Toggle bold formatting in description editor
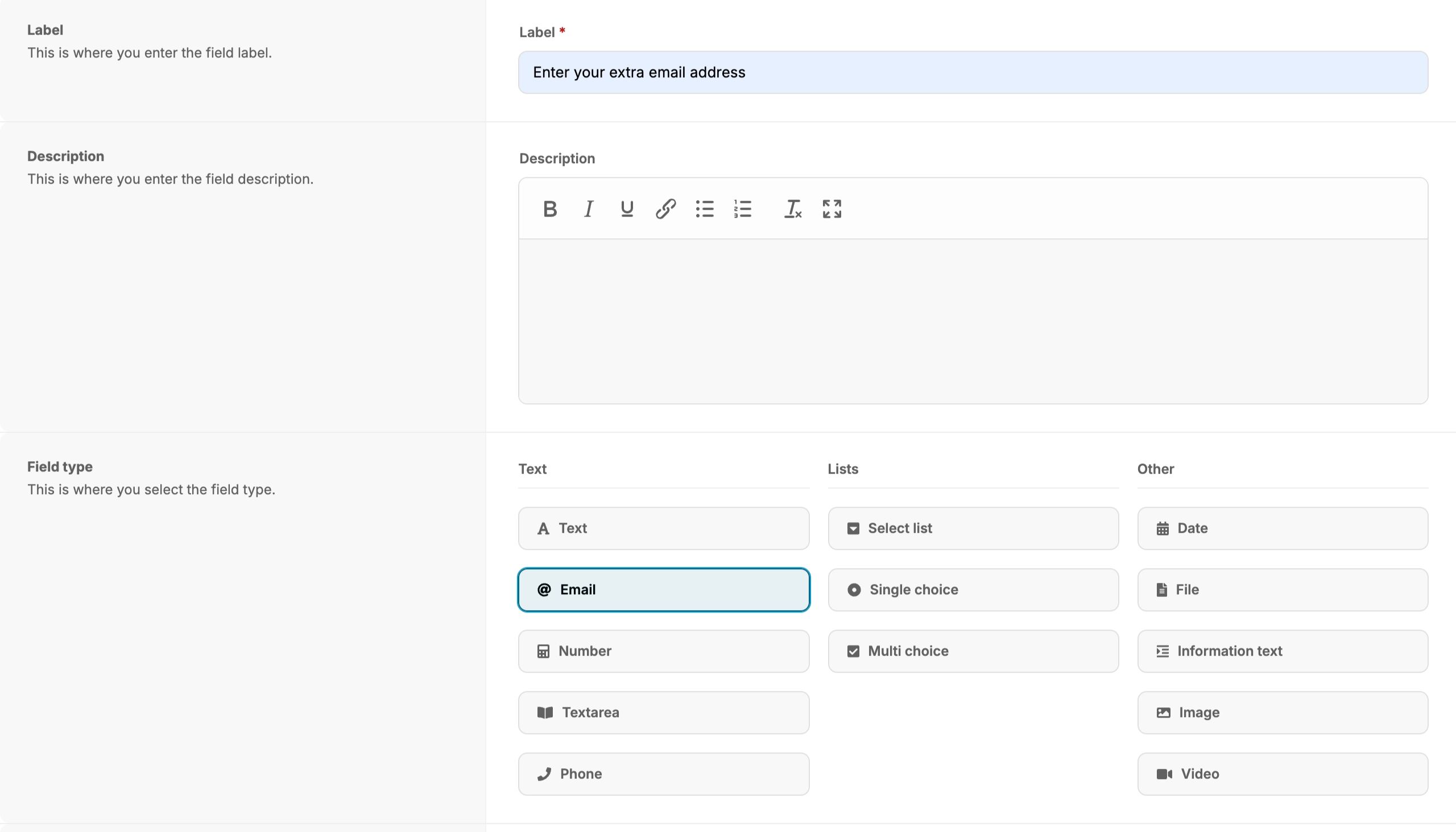Screen dimensions: 1456x832 550,209
